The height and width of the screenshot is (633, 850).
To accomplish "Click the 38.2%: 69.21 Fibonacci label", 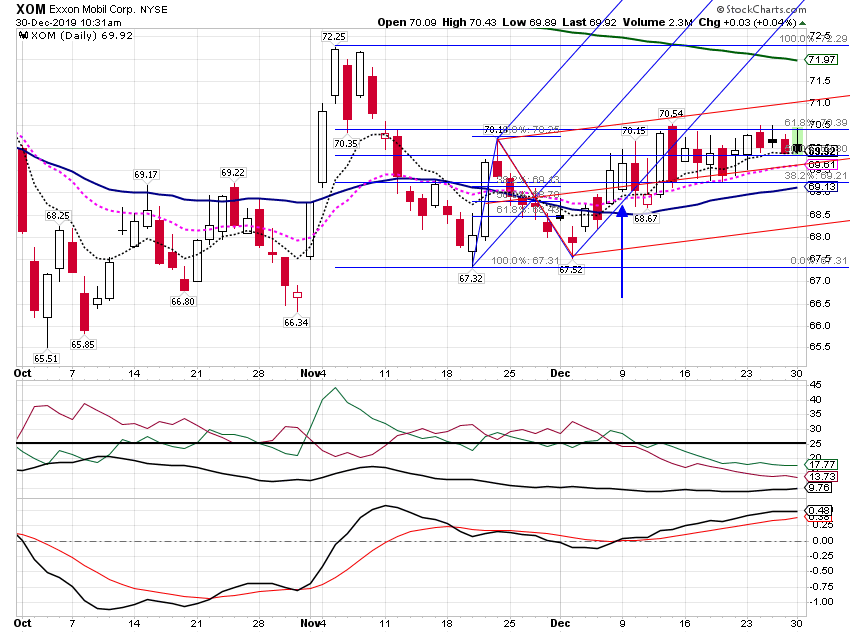I will click(816, 176).
